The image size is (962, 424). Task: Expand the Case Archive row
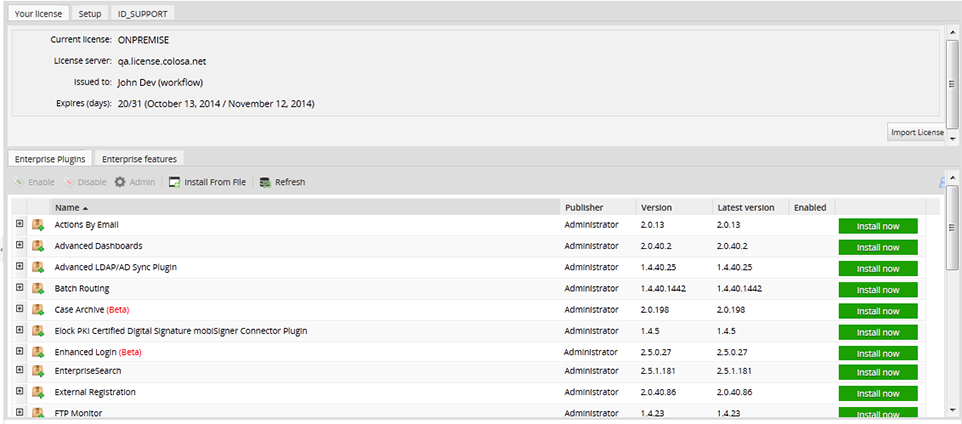(20, 309)
